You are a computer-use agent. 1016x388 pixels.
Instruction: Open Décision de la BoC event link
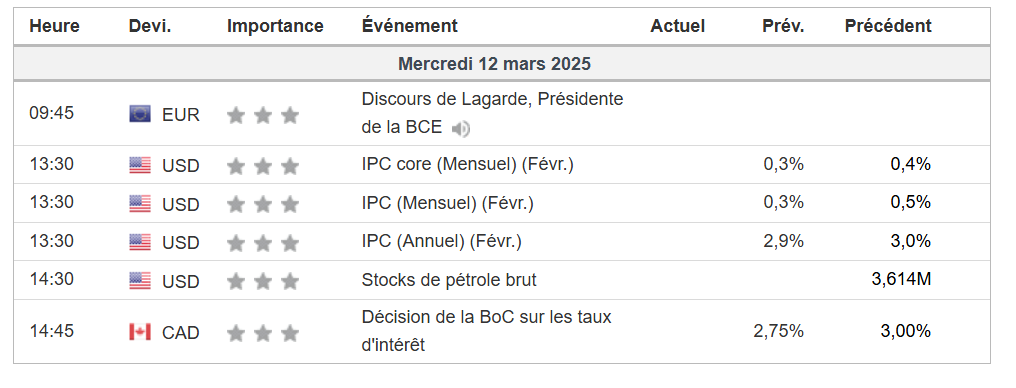(487, 331)
